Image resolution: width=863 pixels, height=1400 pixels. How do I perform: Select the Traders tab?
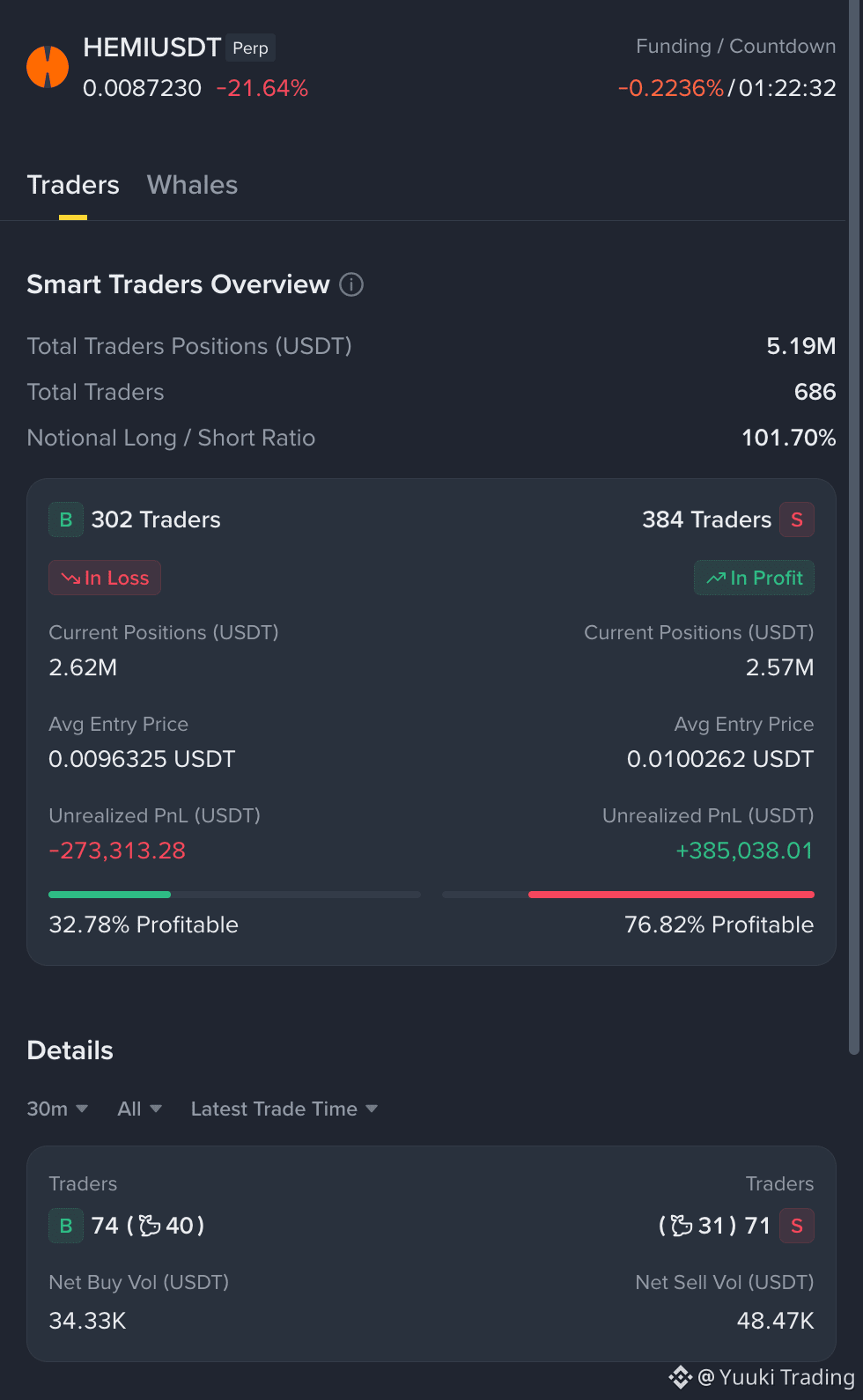(x=73, y=185)
